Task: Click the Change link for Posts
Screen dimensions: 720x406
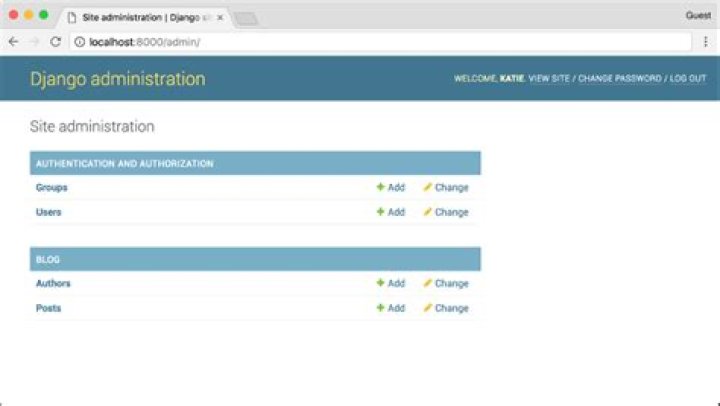Action: click(x=451, y=308)
